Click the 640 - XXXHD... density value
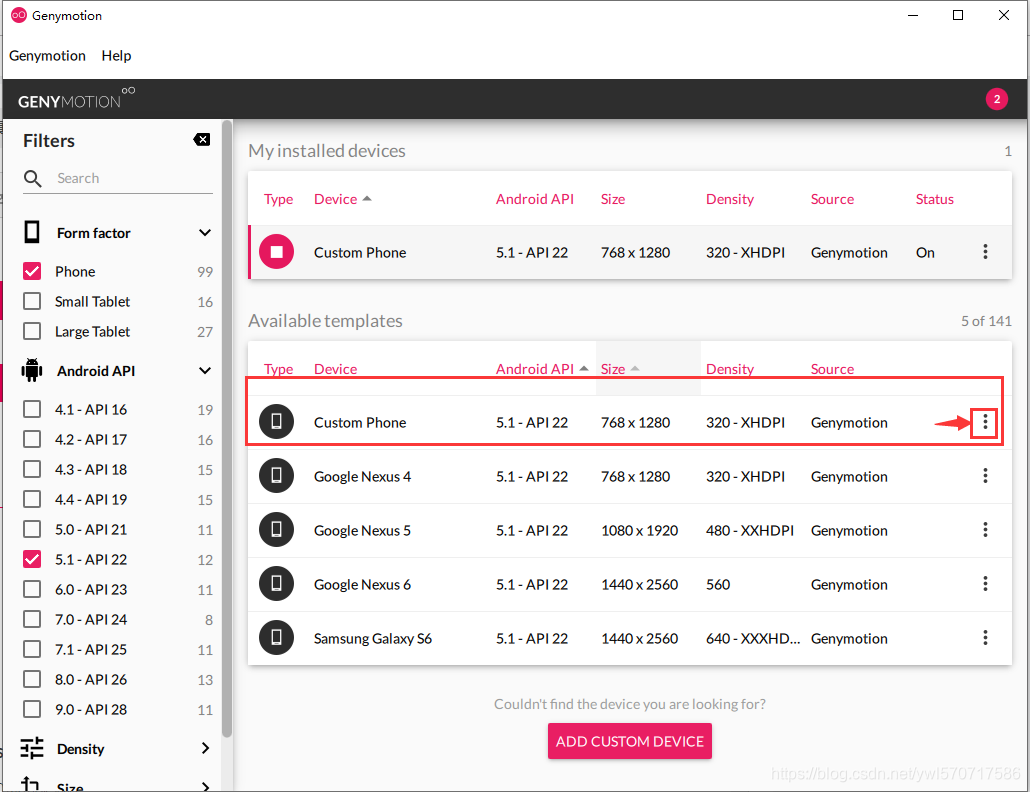1030x792 pixels. (x=753, y=638)
